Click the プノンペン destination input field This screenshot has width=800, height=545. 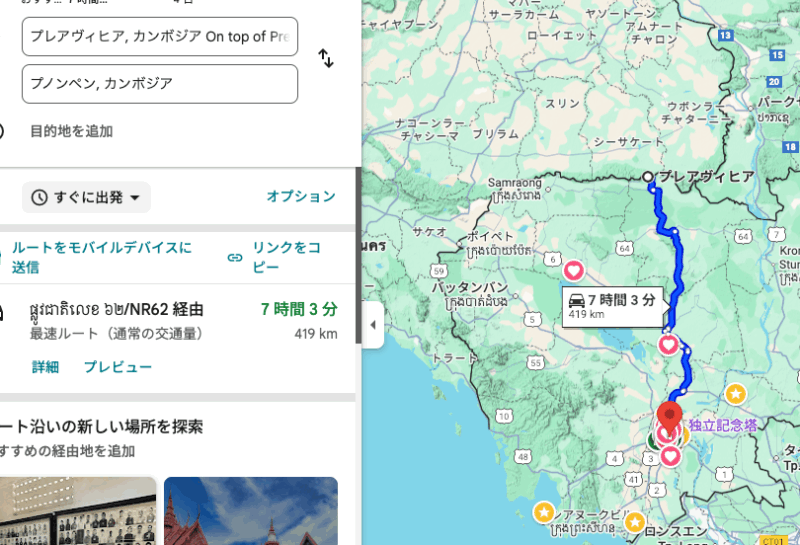coord(160,84)
